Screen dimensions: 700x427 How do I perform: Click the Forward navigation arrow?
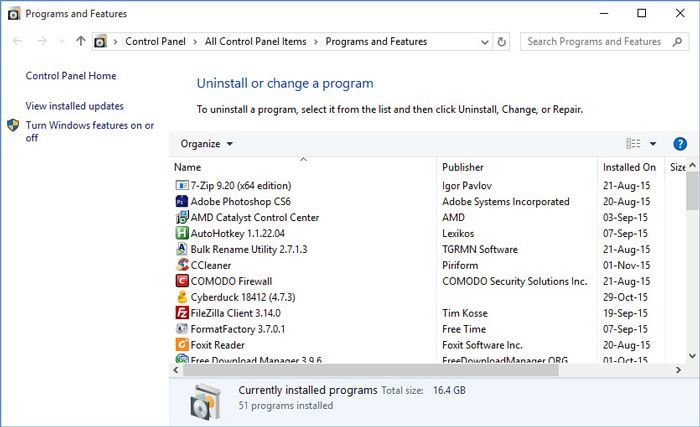click(x=42, y=41)
